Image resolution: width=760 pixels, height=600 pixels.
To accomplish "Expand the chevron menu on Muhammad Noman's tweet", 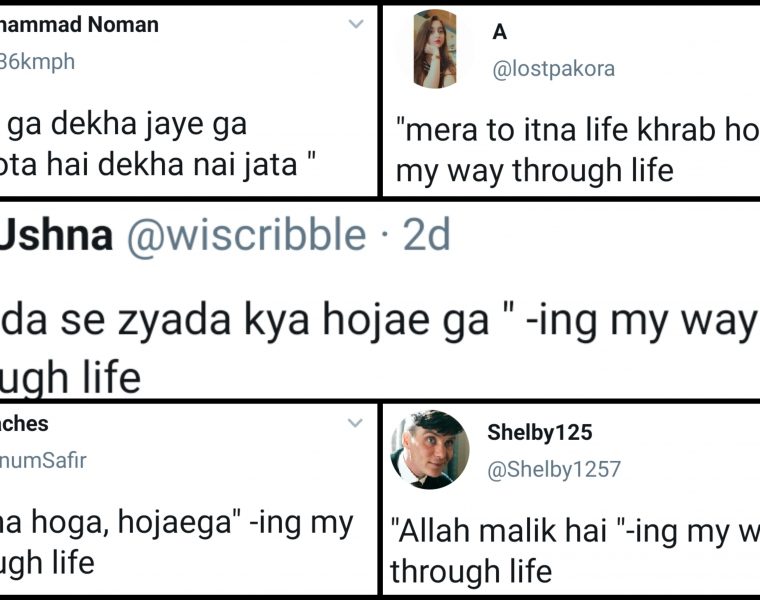I will point(356,25).
